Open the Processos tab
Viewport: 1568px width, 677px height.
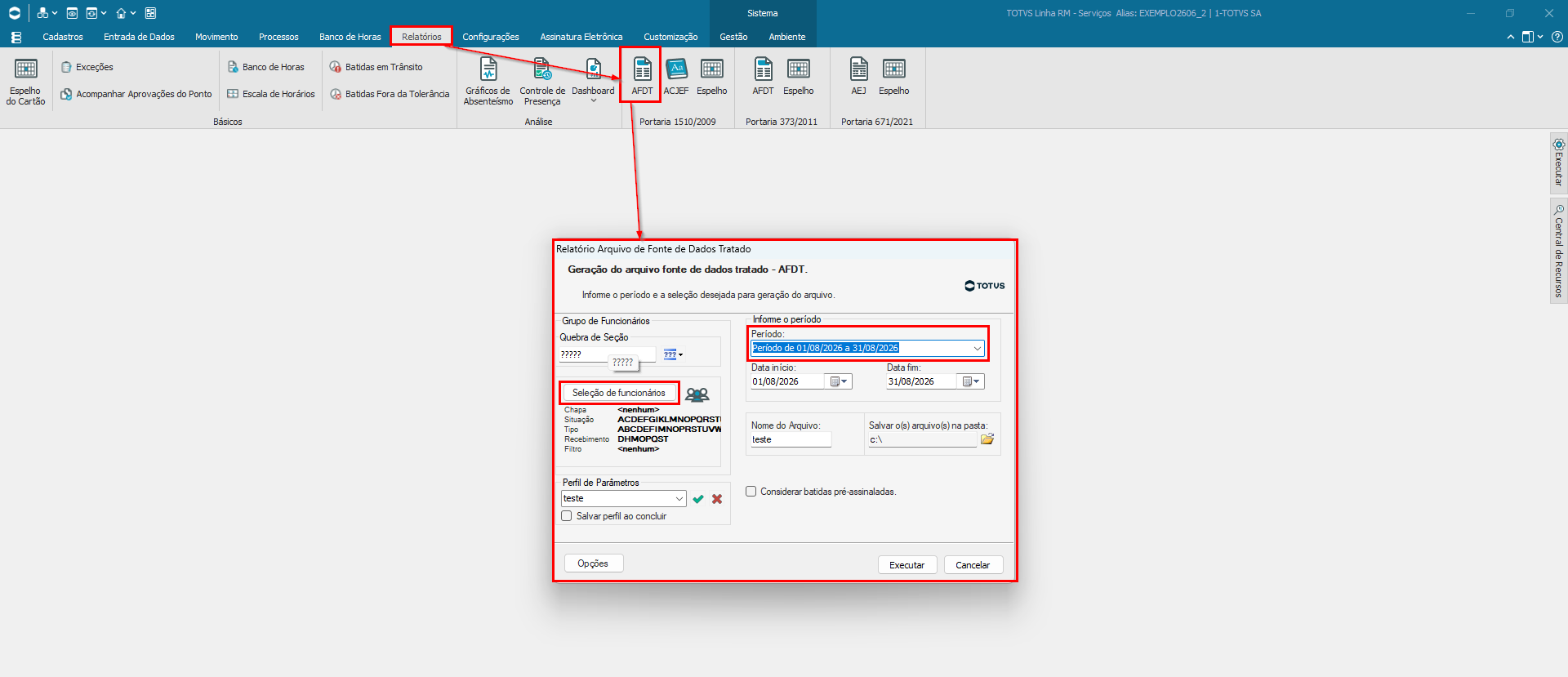point(278,37)
